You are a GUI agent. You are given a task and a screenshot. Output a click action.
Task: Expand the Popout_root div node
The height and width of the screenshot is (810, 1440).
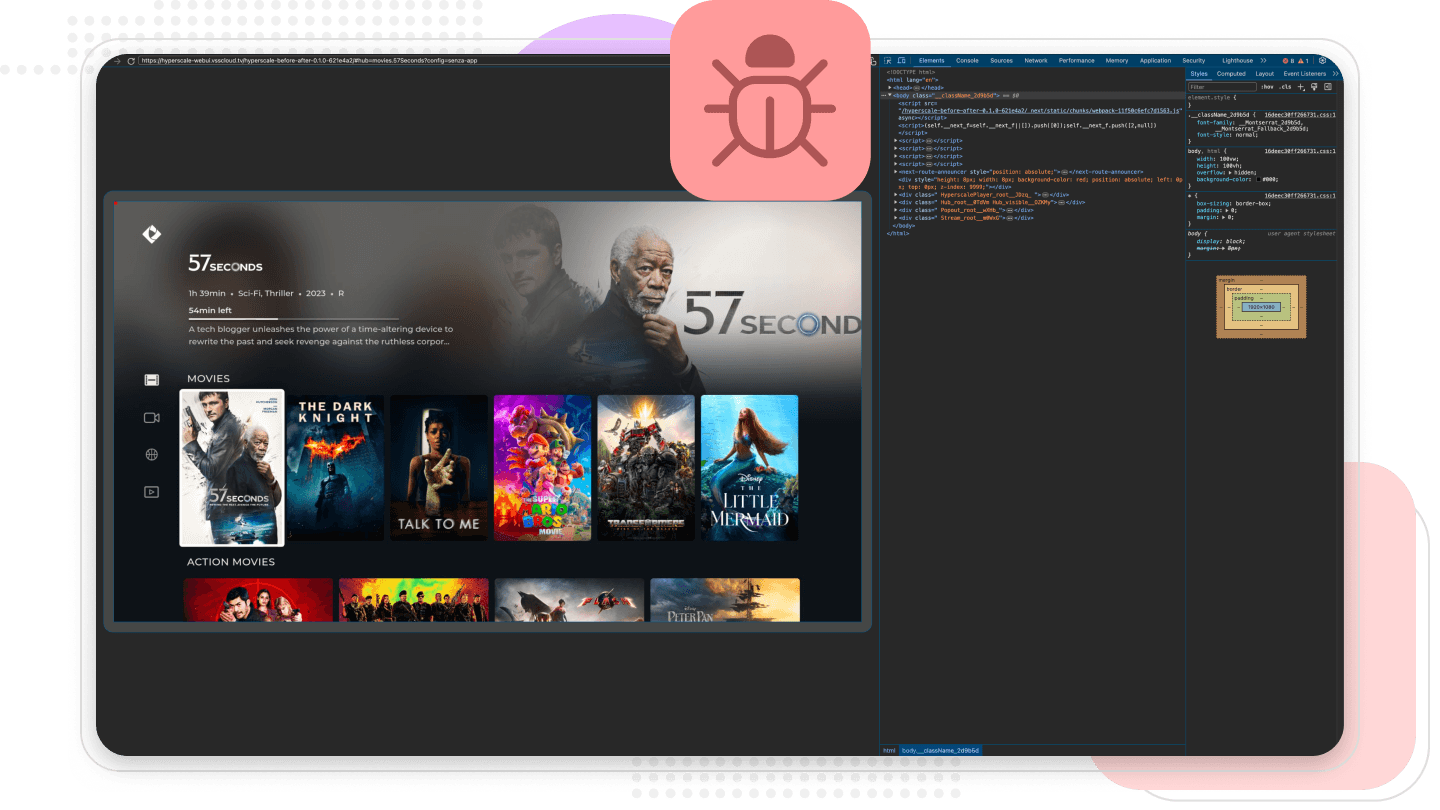896,210
